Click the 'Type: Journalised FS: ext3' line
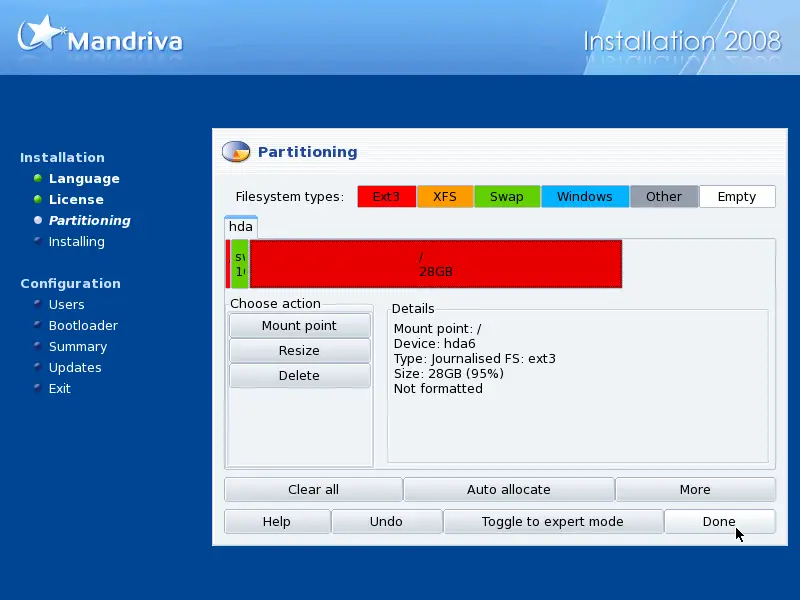This screenshot has width=800, height=600. point(475,359)
